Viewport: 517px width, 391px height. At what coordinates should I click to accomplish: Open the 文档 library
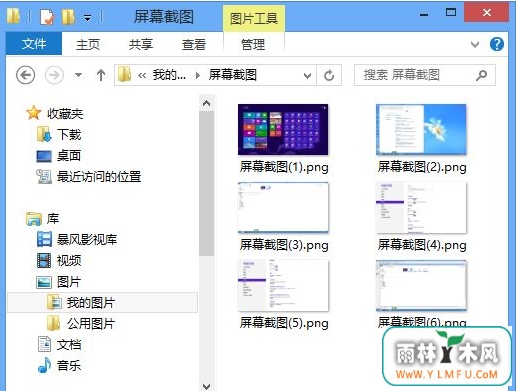tap(69, 345)
